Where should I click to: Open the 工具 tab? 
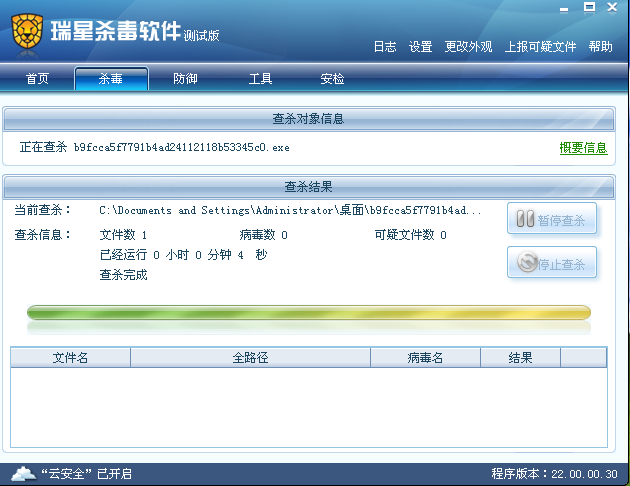point(260,79)
